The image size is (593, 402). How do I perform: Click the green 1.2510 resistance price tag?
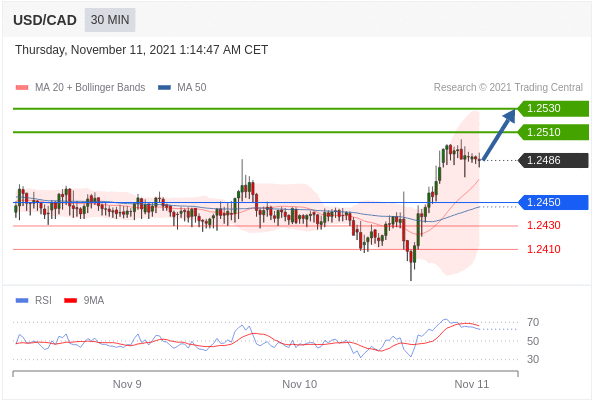553,132
